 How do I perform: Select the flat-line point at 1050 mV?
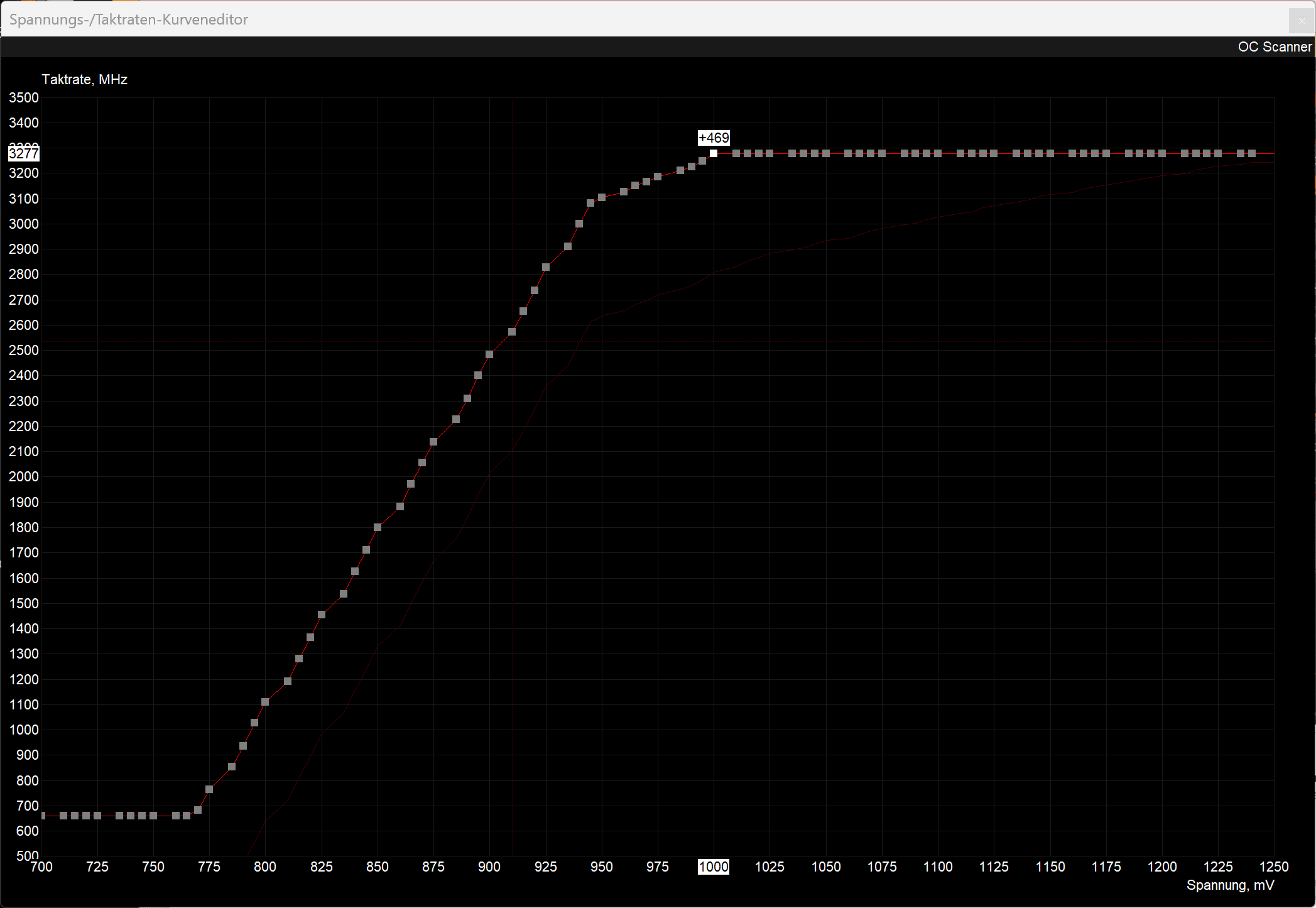click(x=826, y=153)
